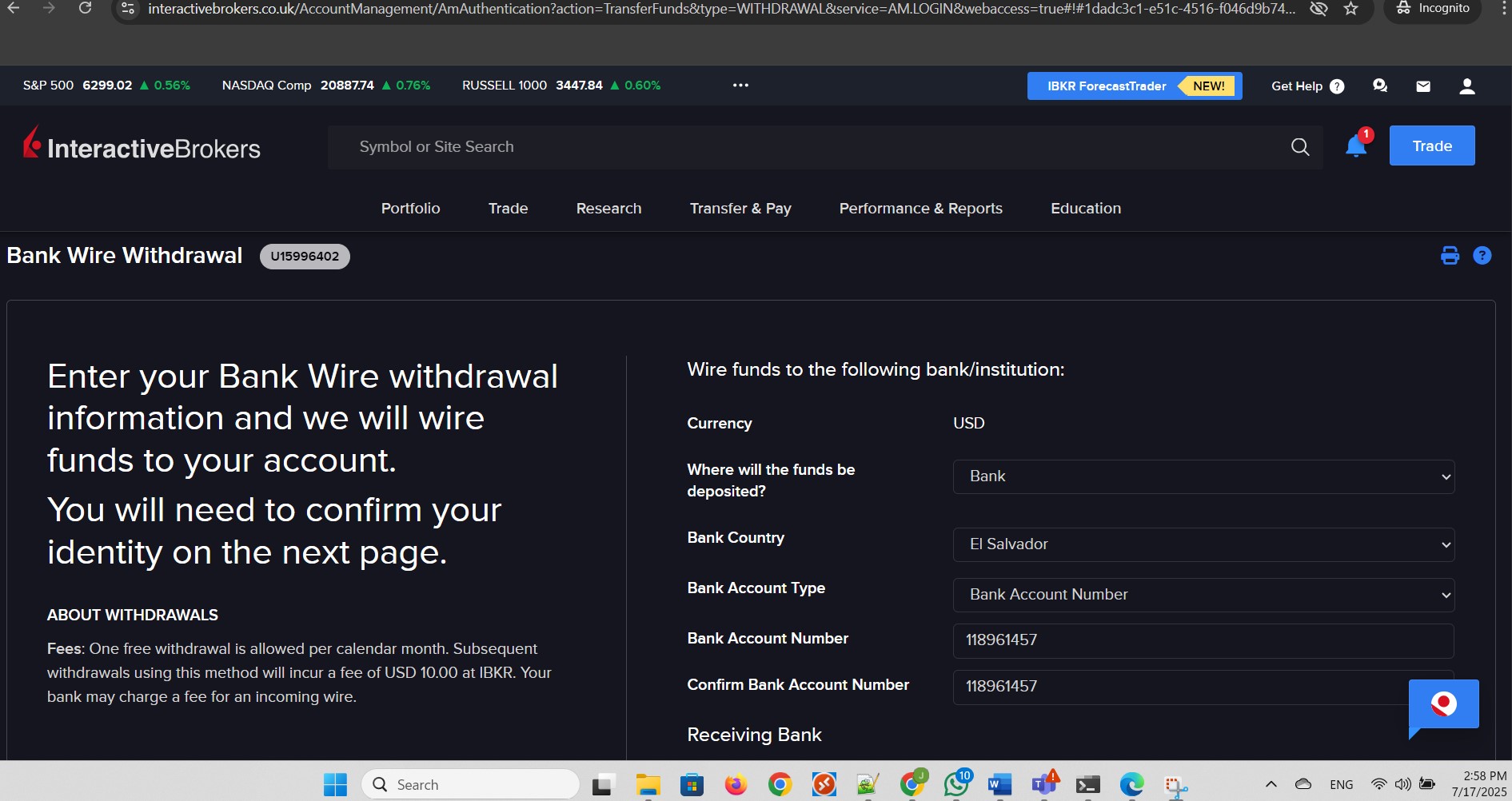1512x801 pixels.
Task: Open WhatsApp from the taskbar
Action: click(956, 785)
